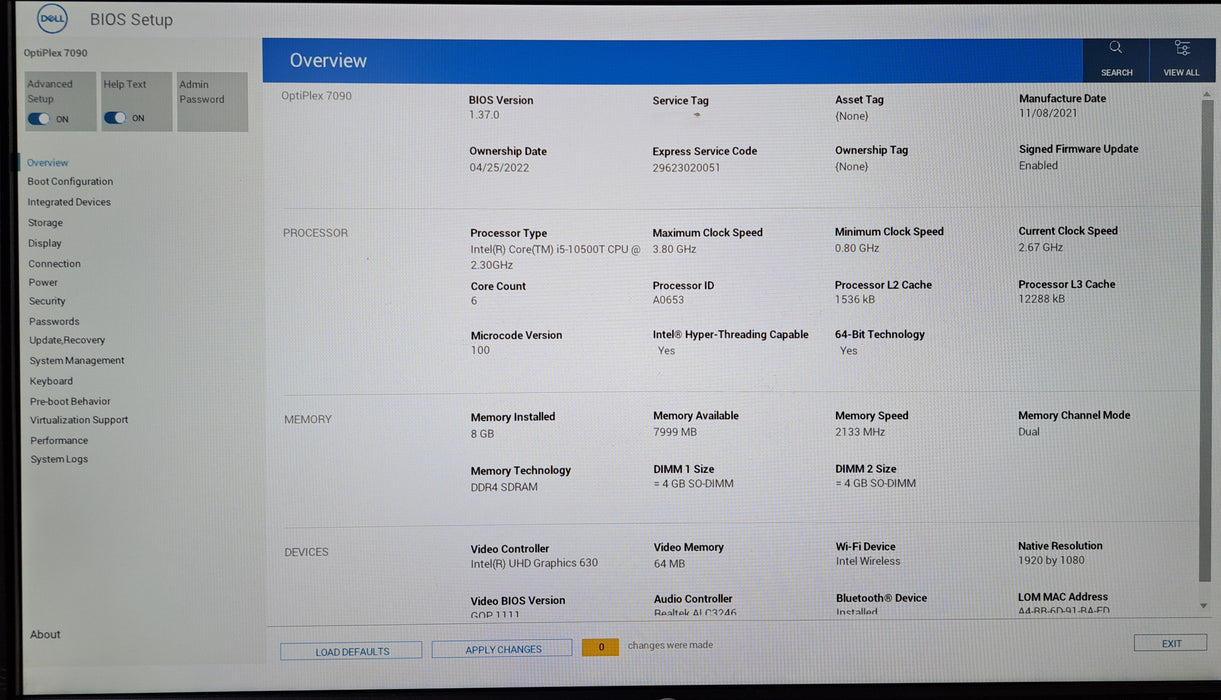Screen dimensions: 1221x700
Task: Open Virtualization Support section
Action: [x=79, y=420]
